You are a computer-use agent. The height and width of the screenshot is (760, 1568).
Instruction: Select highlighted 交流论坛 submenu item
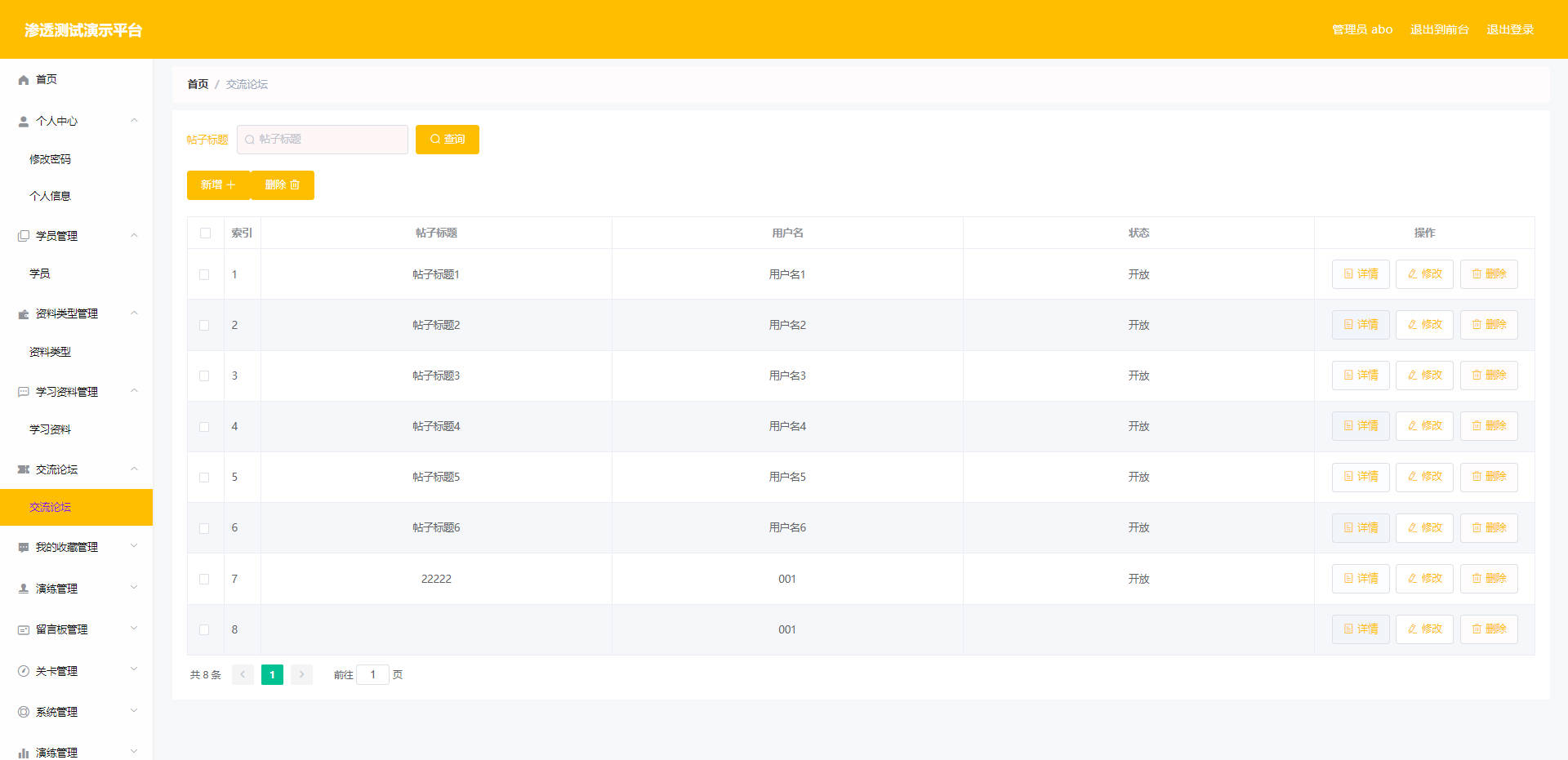pos(76,507)
